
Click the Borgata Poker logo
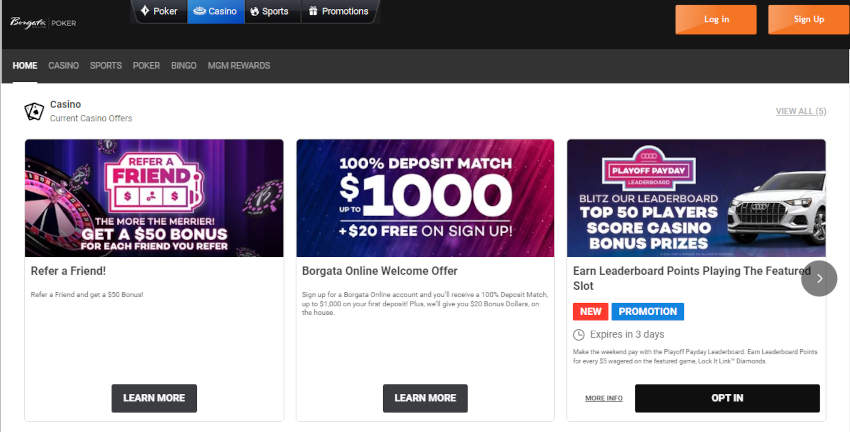(43, 23)
